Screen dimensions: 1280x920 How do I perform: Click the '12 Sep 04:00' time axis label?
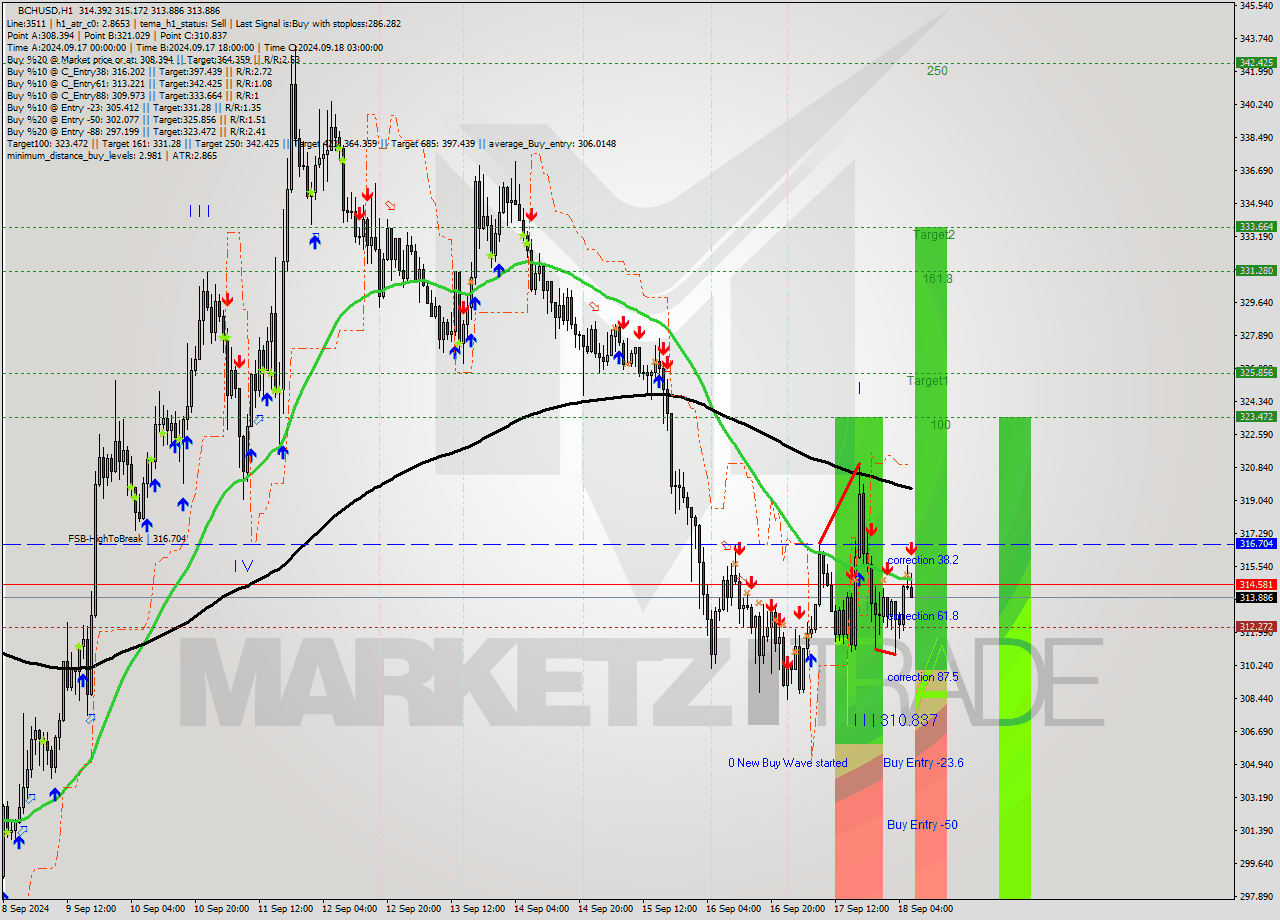350,909
